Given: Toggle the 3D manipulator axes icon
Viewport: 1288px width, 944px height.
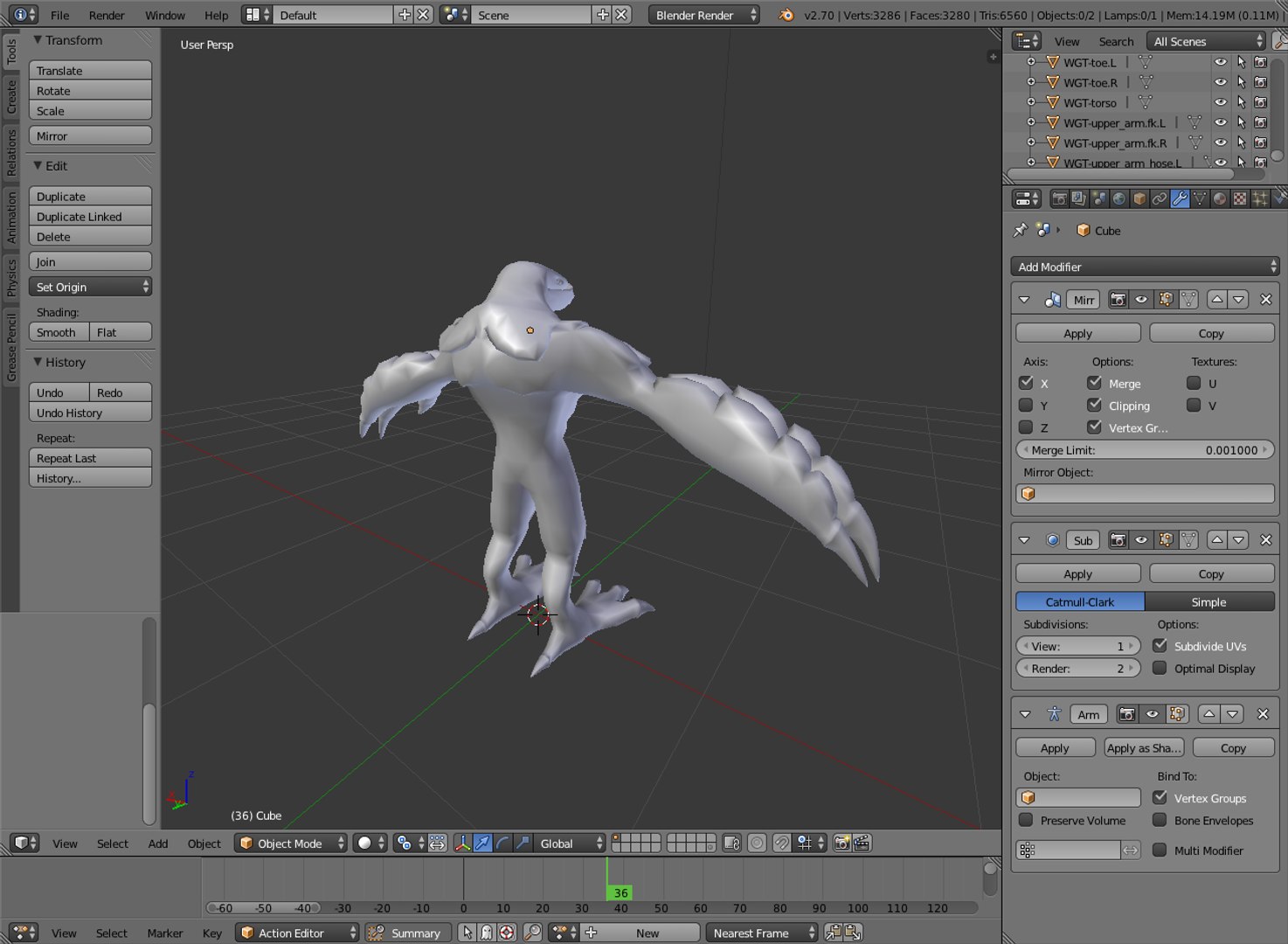Looking at the screenshot, I should coord(462,843).
